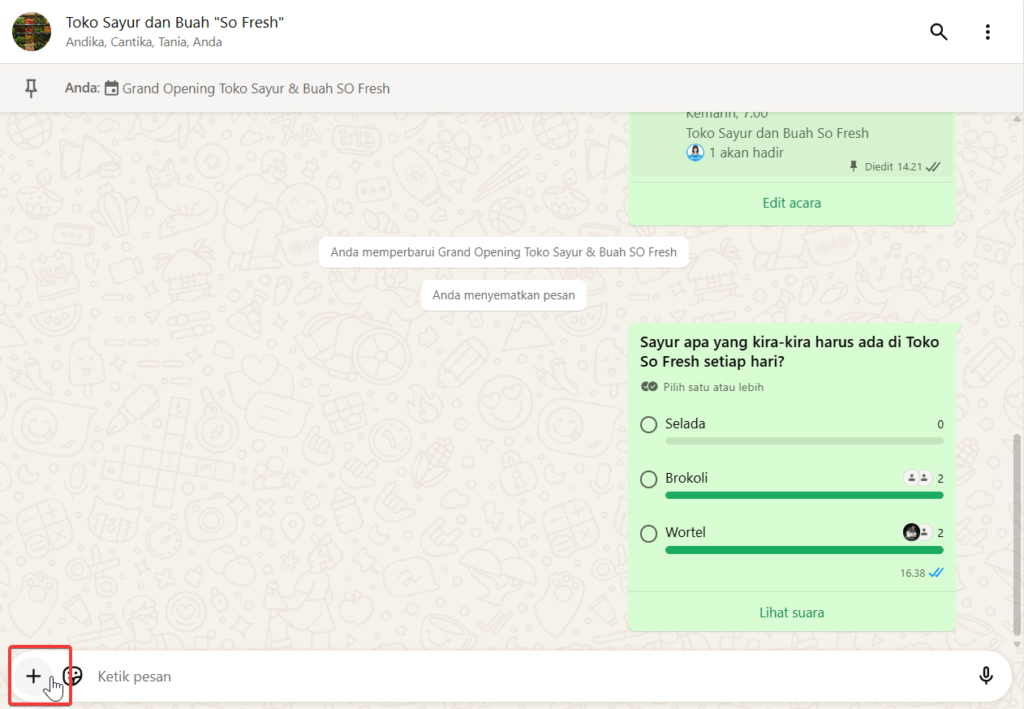
Task: Click voter avatars on Wortel option
Action: point(917,533)
